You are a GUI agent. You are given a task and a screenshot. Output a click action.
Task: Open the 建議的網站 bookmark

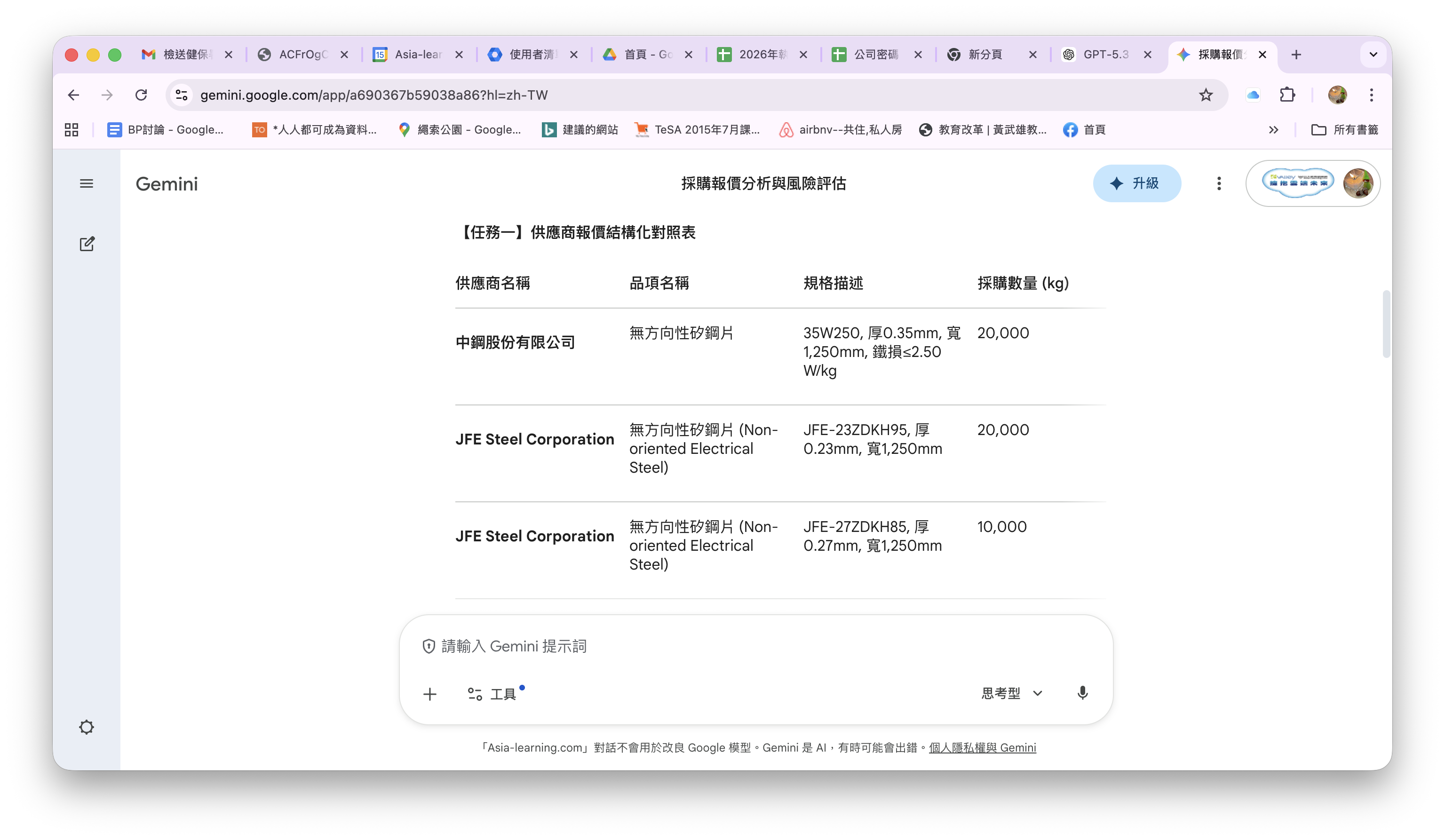pyautogui.click(x=580, y=130)
